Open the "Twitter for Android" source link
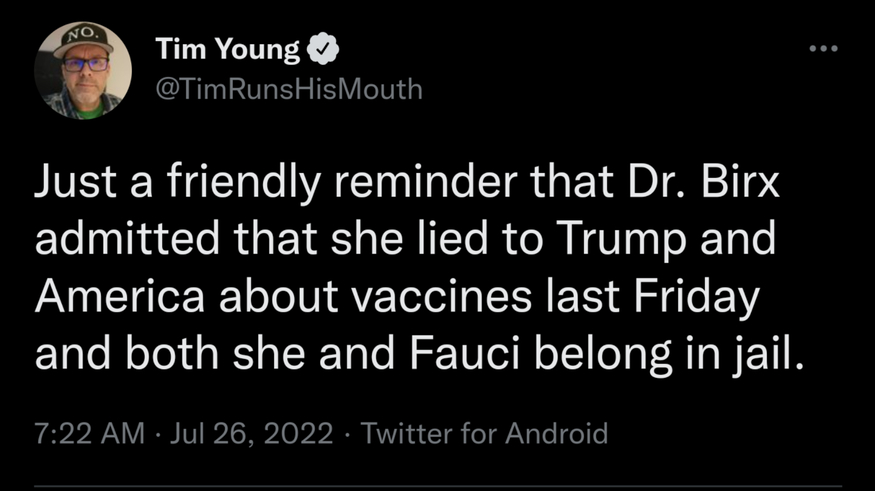 click(x=484, y=433)
